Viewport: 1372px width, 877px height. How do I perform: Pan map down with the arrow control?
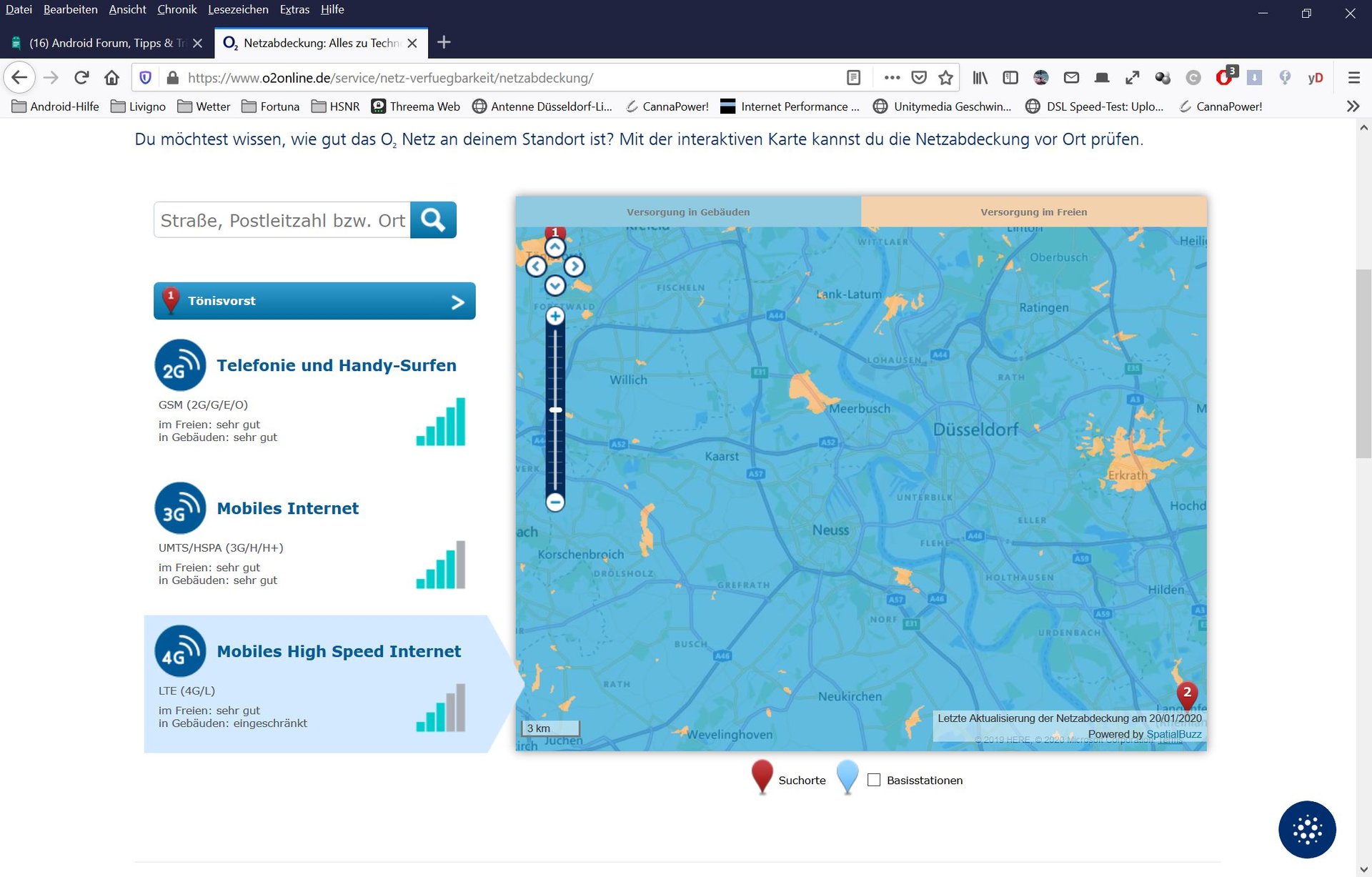pos(555,286)
